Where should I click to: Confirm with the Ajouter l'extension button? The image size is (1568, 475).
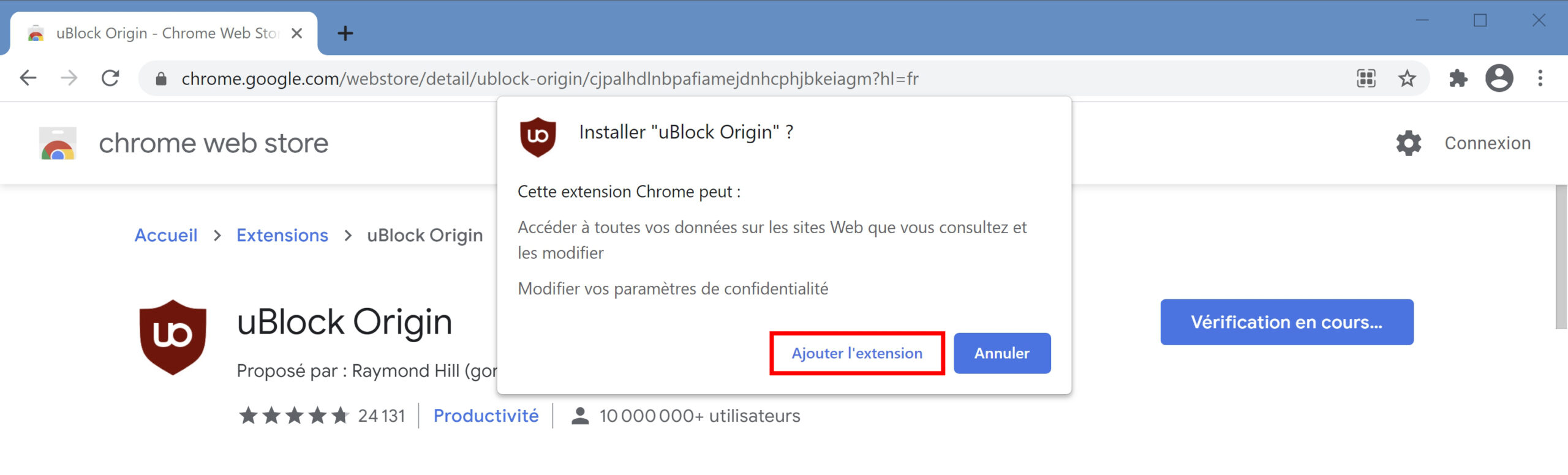[x=857, y=353]
